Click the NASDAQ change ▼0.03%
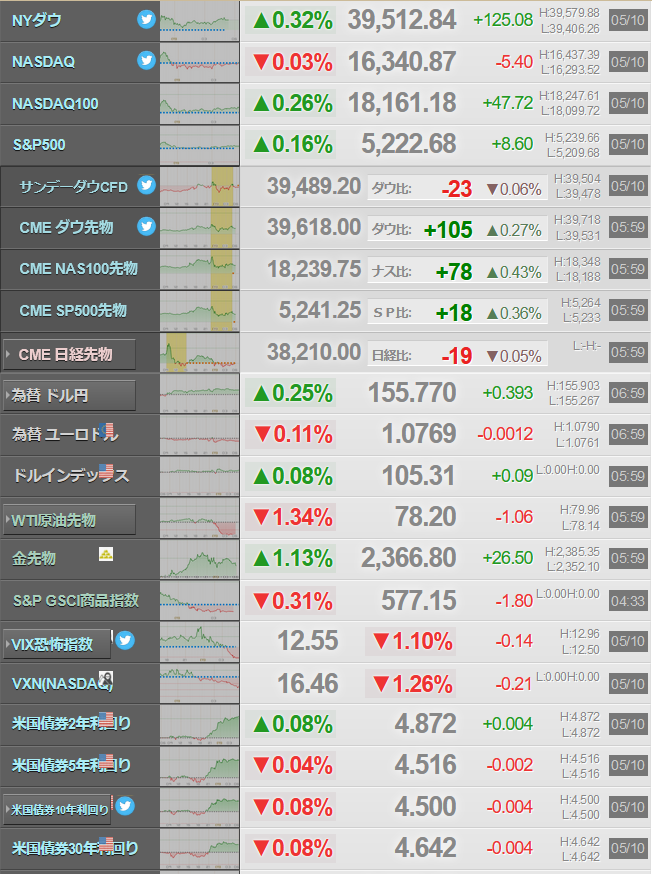The height and width of the screenshot is (874, 652). 293,62
